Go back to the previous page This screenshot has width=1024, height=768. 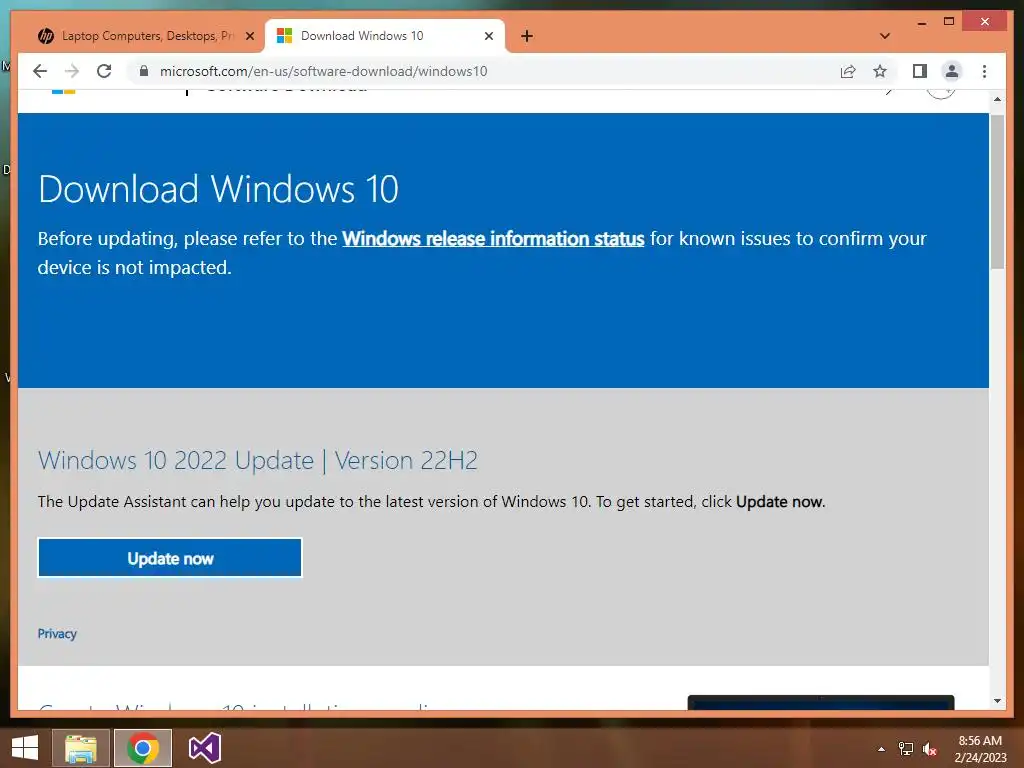tap(40, 71)
